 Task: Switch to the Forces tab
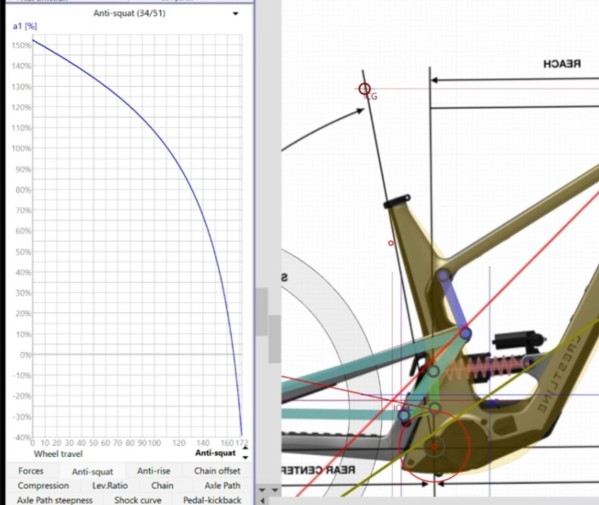(31, 471)
